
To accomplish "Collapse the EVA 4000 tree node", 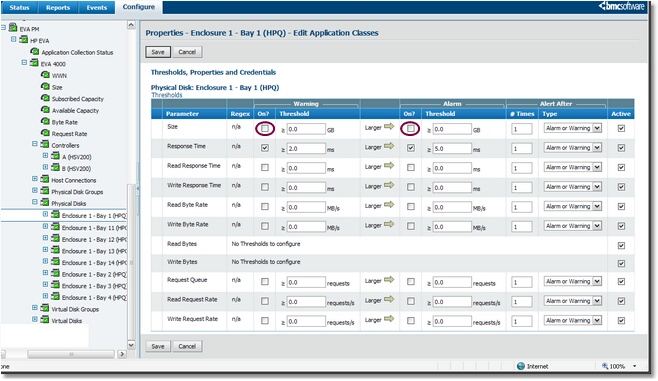I will (24, 63).
